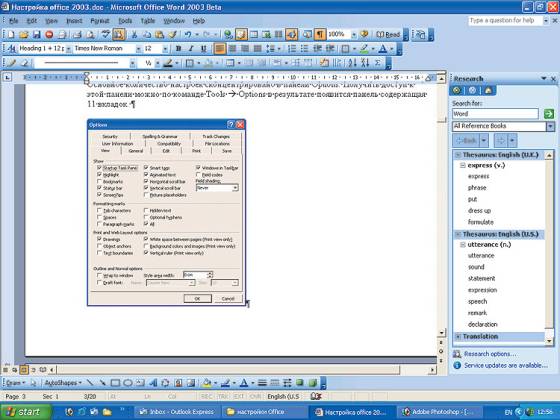Click the Select Objects arrow icon
560x420 pixels.
33,383
